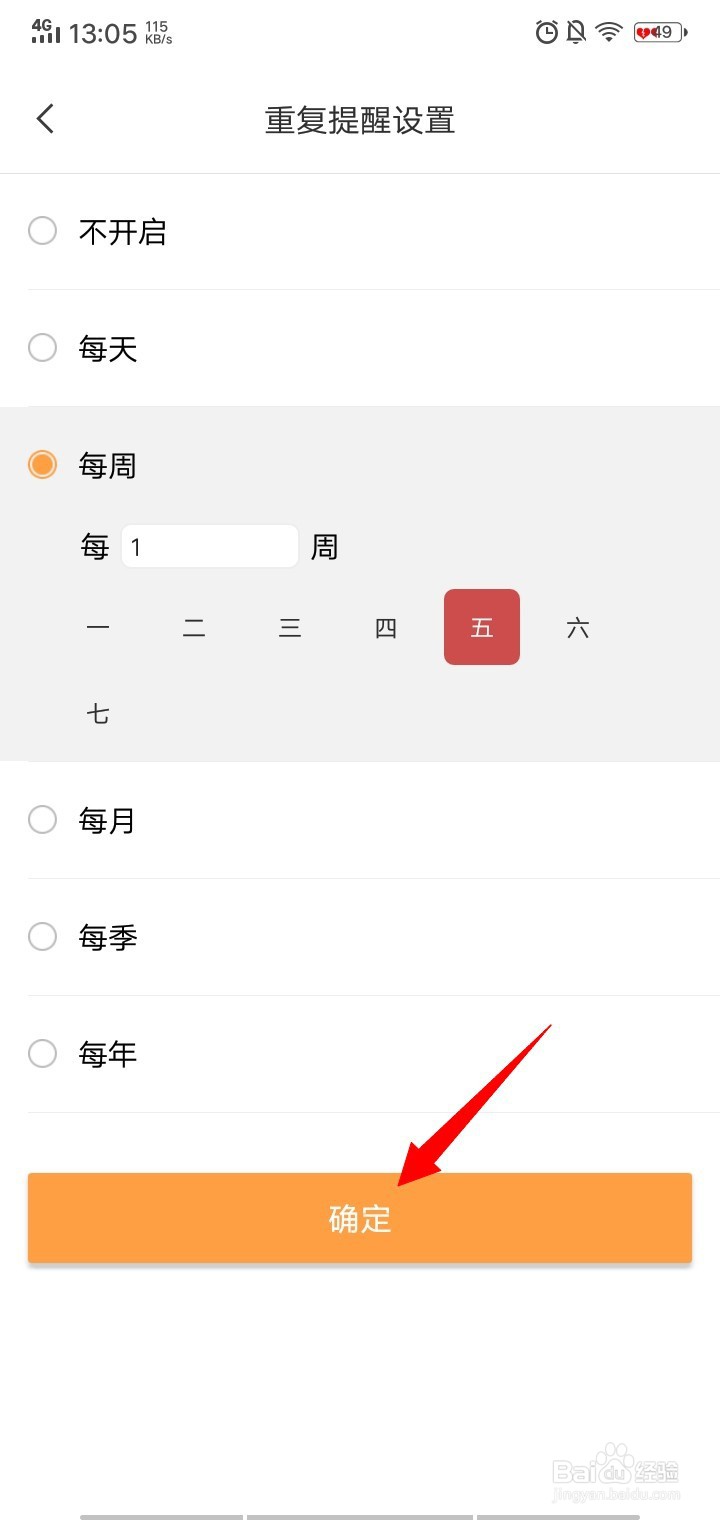Select the 不开启 radio option

(360, 232)
